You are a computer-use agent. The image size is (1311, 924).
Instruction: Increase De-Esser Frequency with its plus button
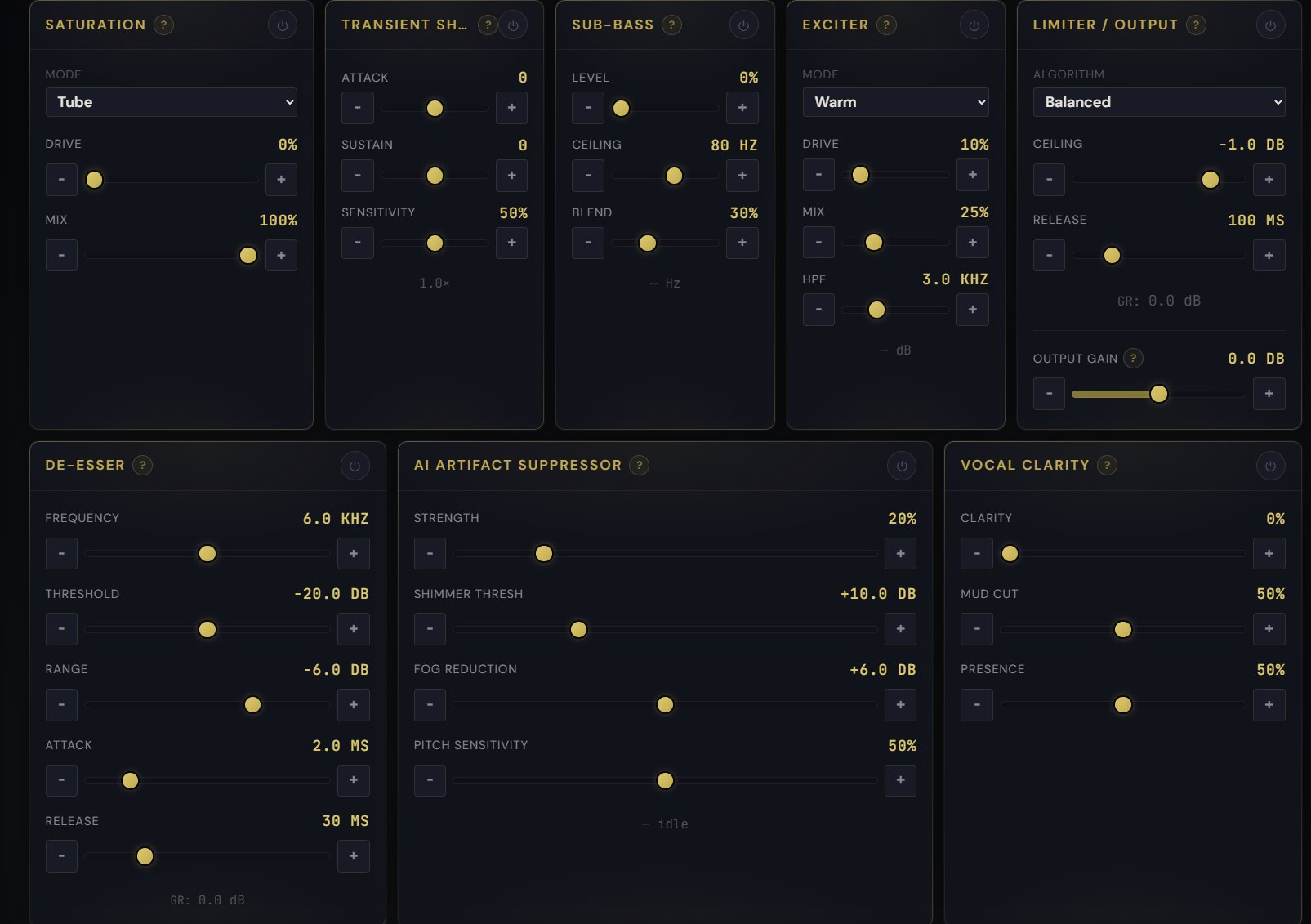[353, 553]
